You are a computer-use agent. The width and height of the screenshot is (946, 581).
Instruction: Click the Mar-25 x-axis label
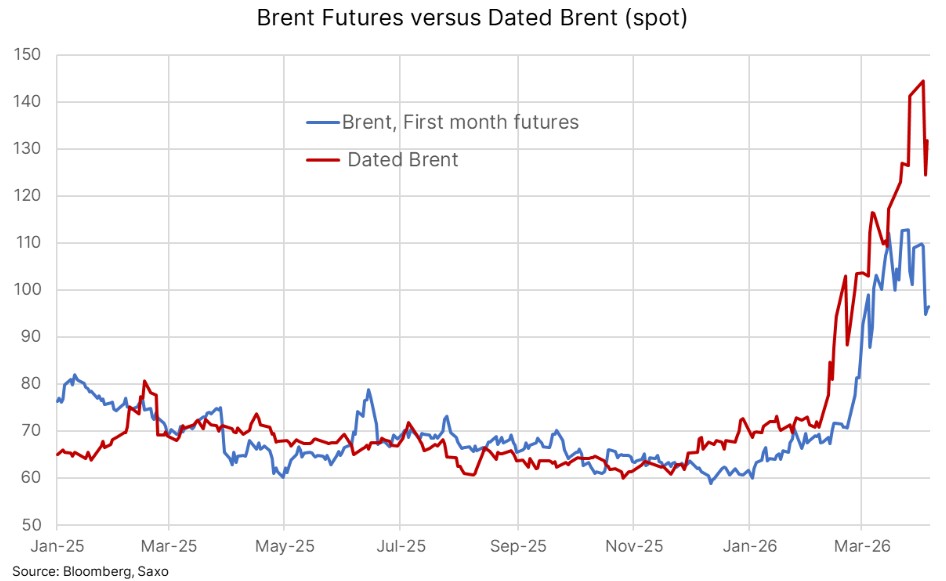point(169,546)
